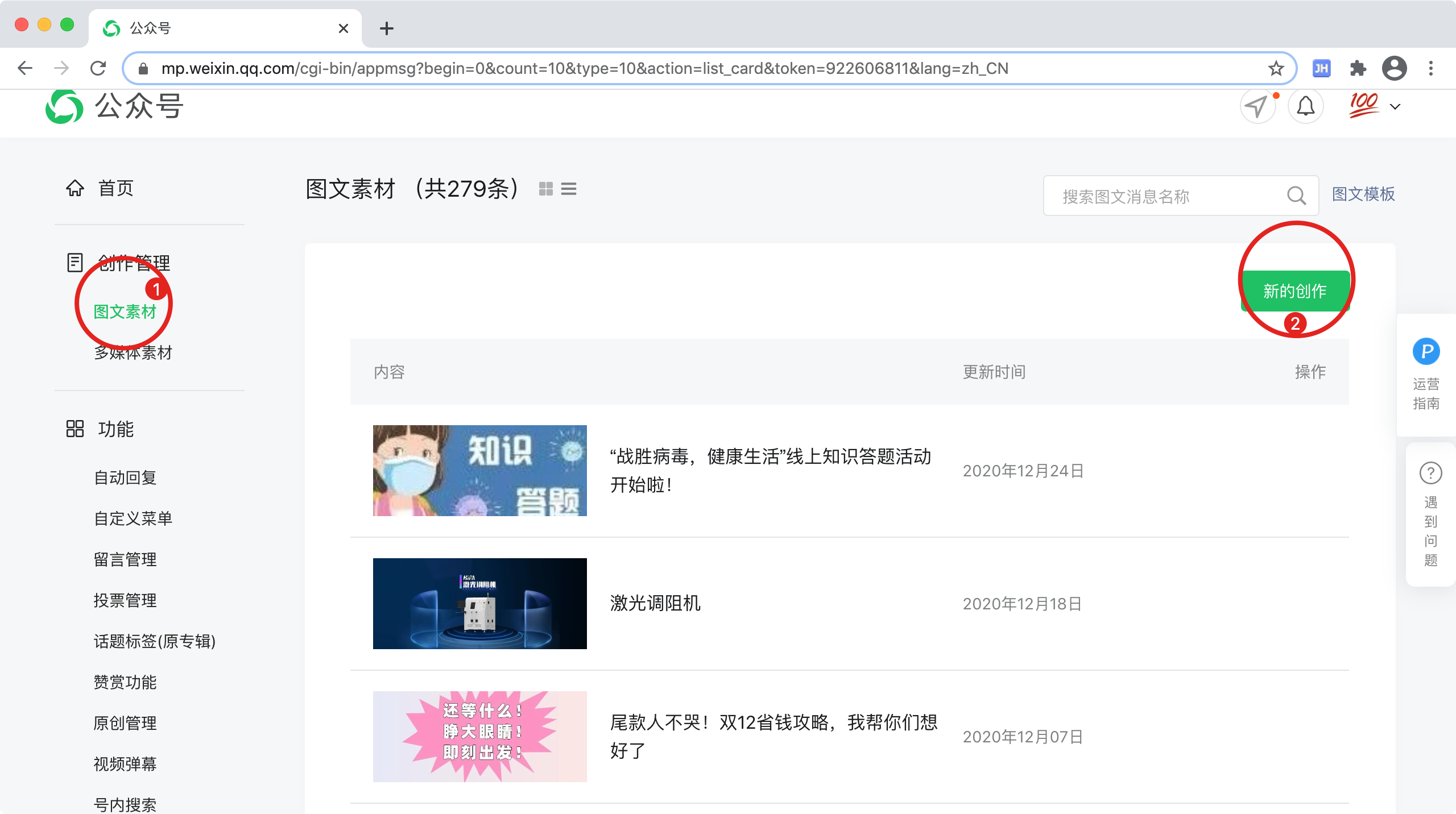Open Chrome three-dot menu
The image size is (1456, 814).
(1431, 69)
